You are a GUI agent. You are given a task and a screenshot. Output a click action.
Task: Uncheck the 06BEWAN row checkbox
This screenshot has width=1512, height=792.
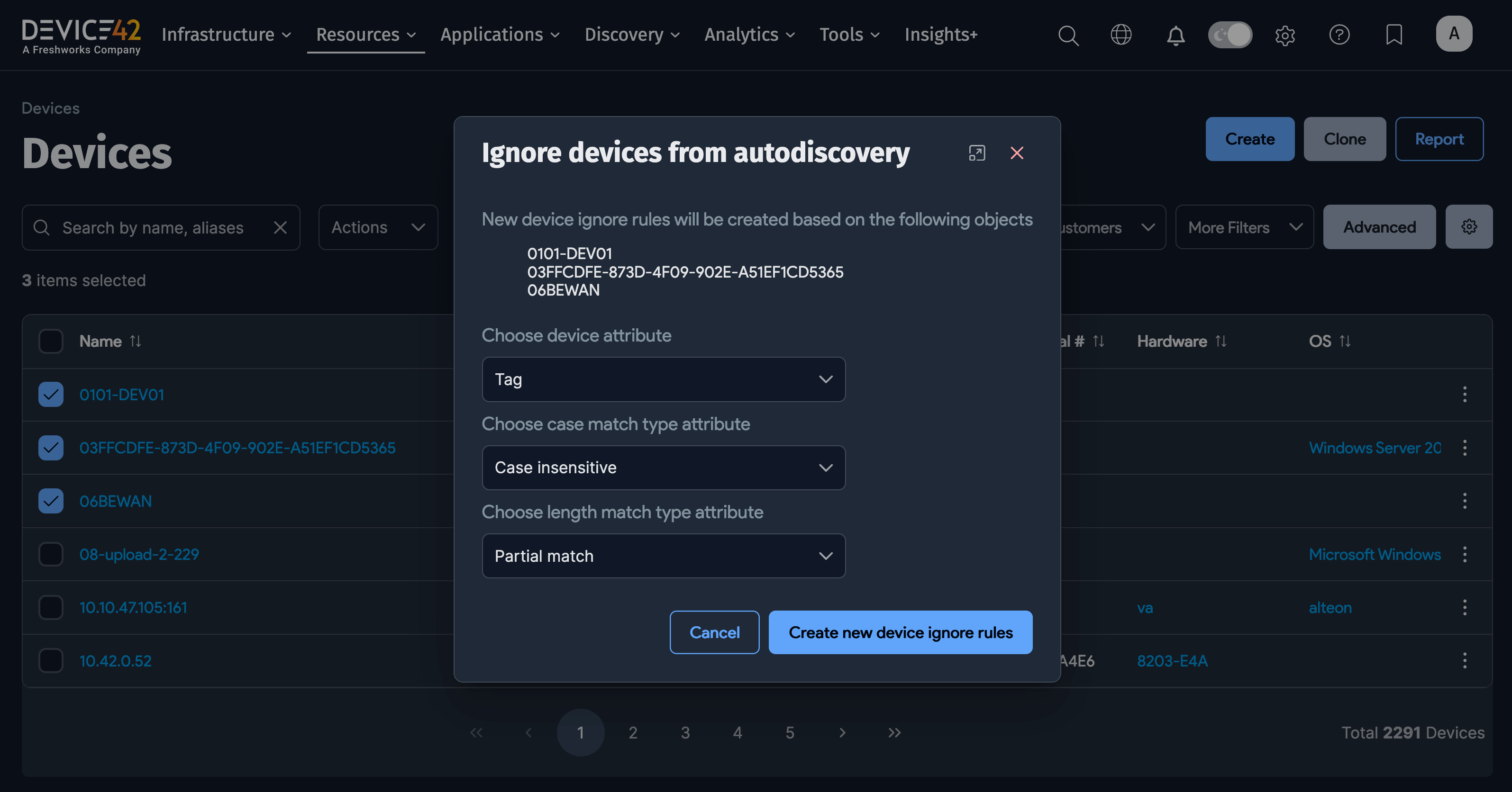pos(50,500)
